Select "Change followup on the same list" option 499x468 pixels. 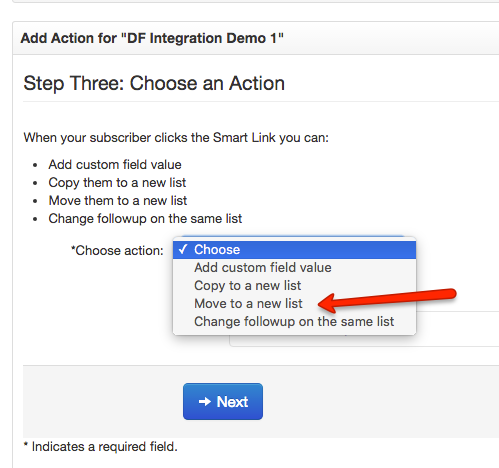pos(294,322)
